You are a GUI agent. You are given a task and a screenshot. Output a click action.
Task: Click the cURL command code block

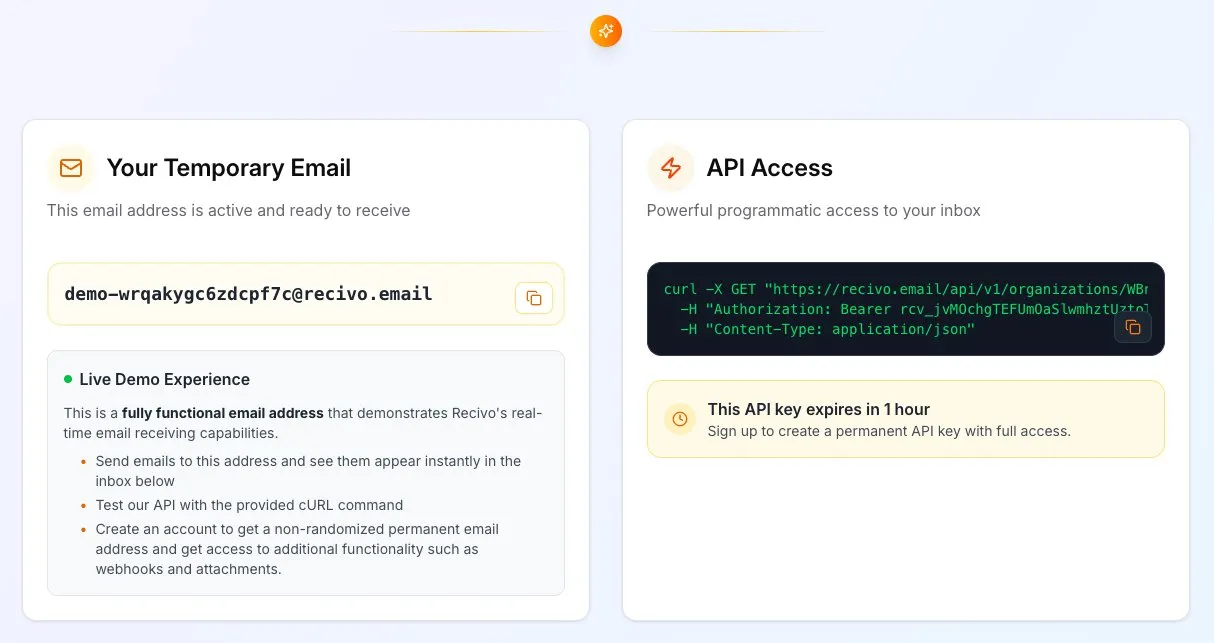(906, 309)
